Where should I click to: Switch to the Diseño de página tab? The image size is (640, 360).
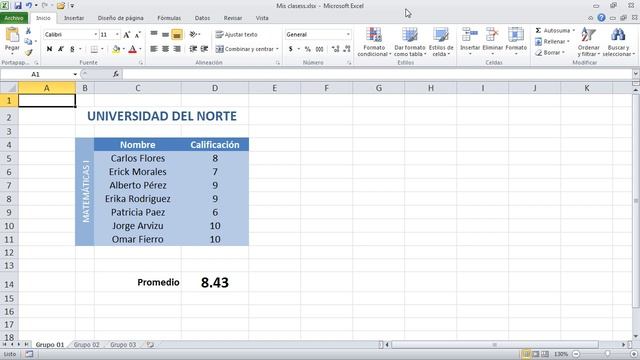(120, 18)
